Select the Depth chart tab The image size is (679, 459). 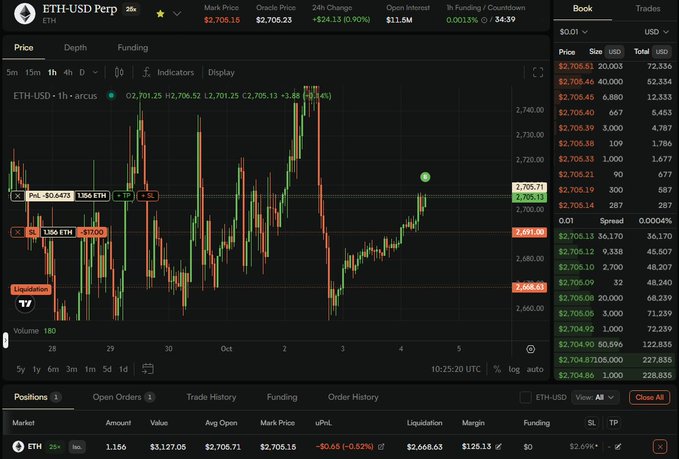click(75, 48)
